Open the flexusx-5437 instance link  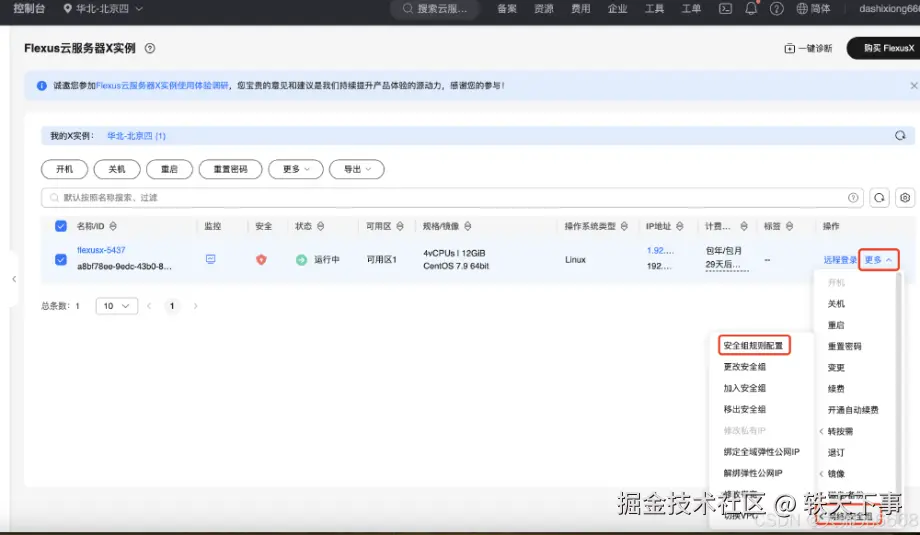pos(101,250)
